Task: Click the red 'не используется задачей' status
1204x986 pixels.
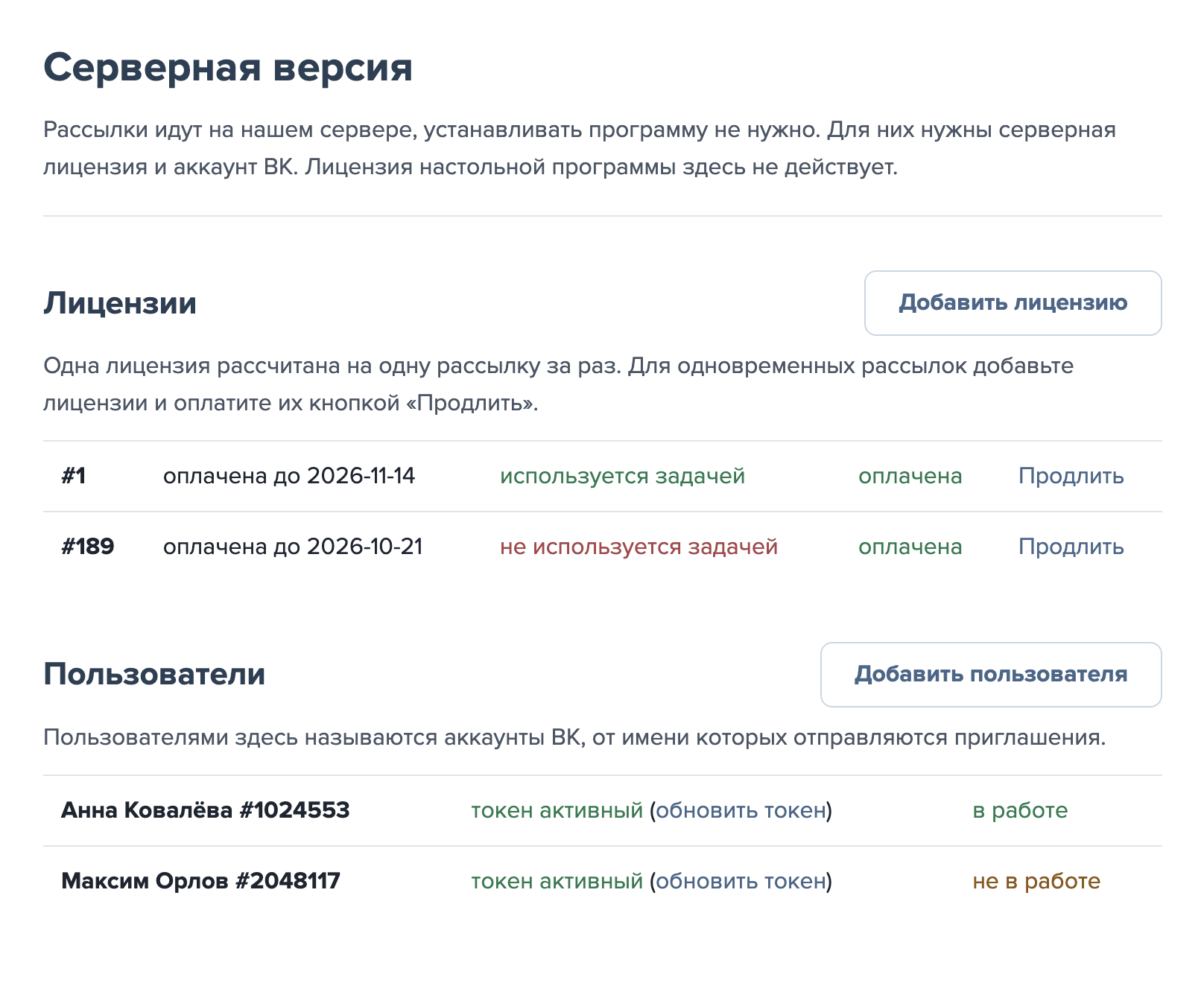Action: pos(639,547)
